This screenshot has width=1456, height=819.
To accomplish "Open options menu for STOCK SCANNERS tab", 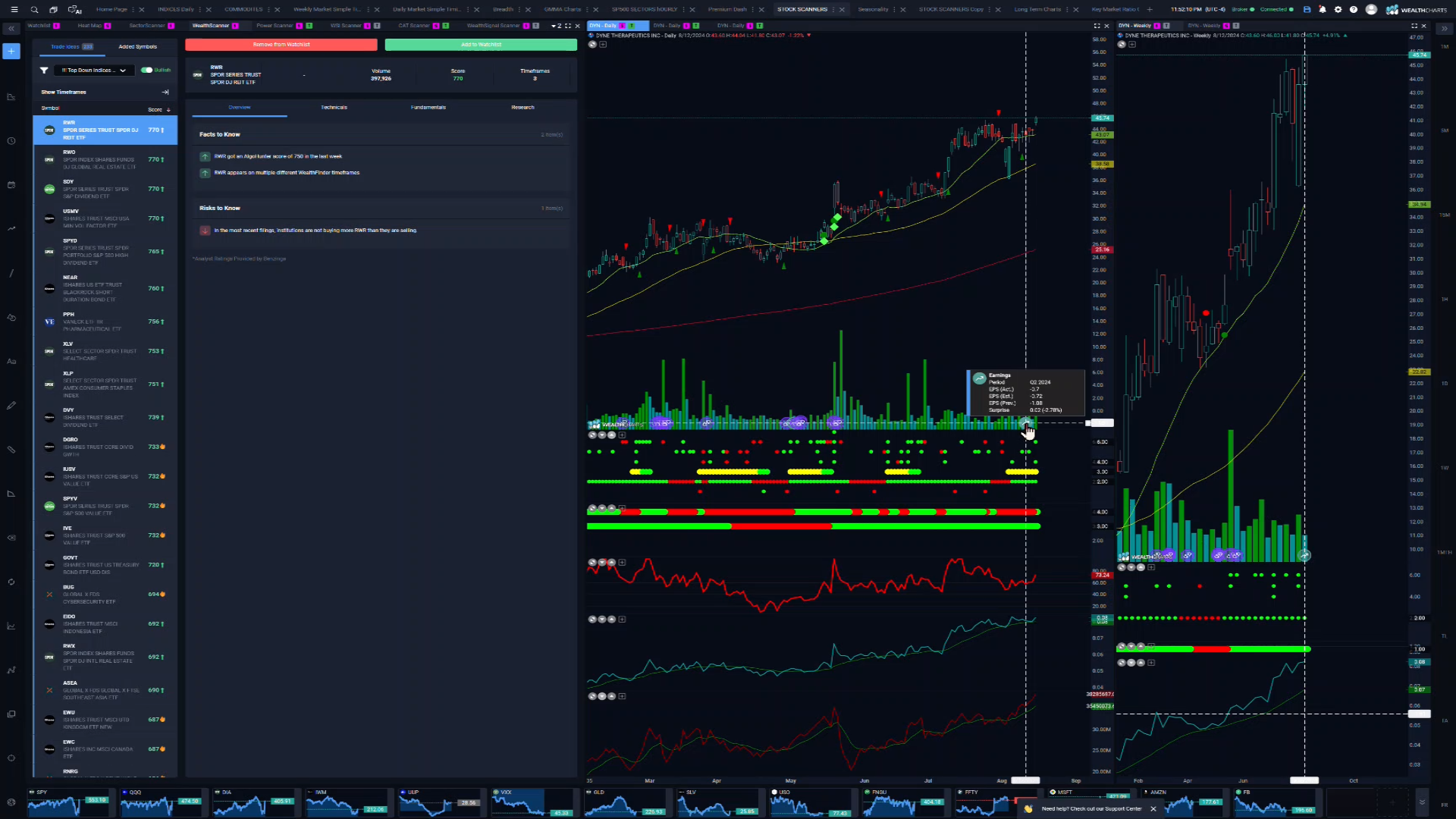I will 834,10.
